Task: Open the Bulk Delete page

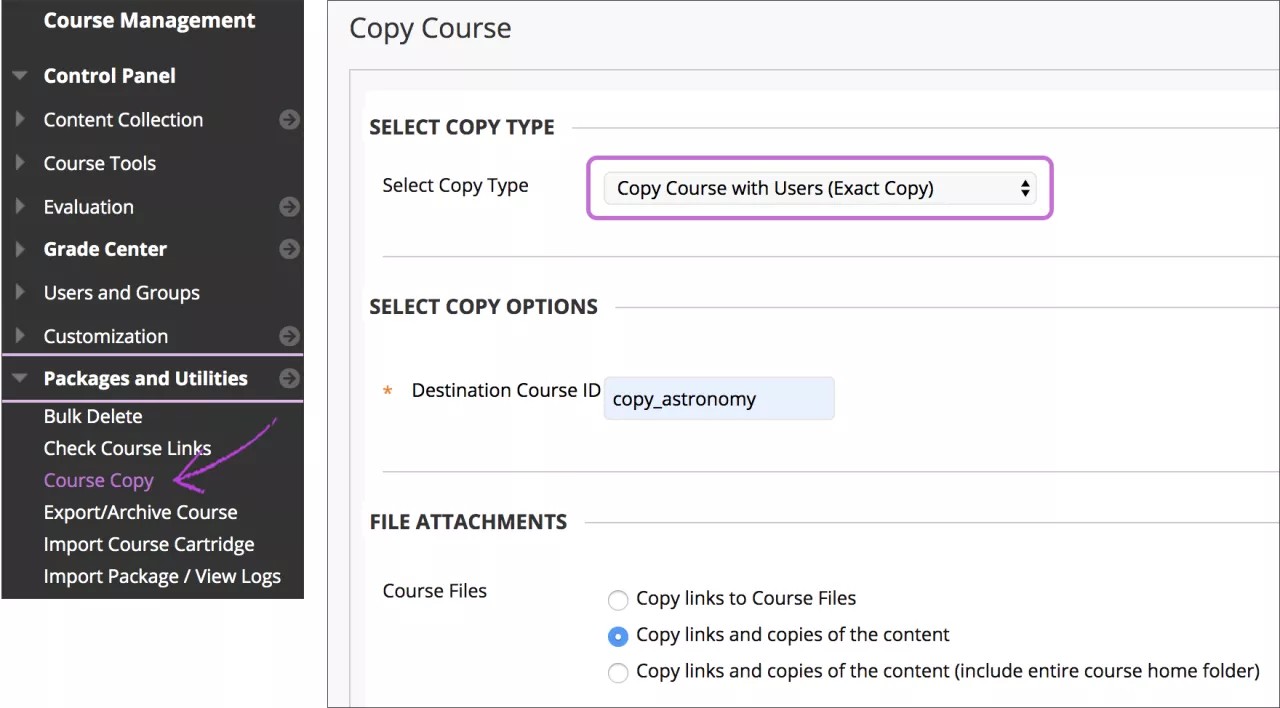Action: point(92,416)
